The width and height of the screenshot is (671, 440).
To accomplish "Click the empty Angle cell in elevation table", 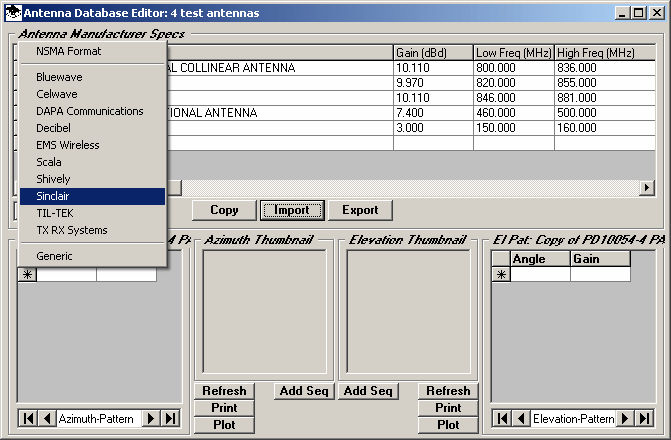I will pos(540,274).
